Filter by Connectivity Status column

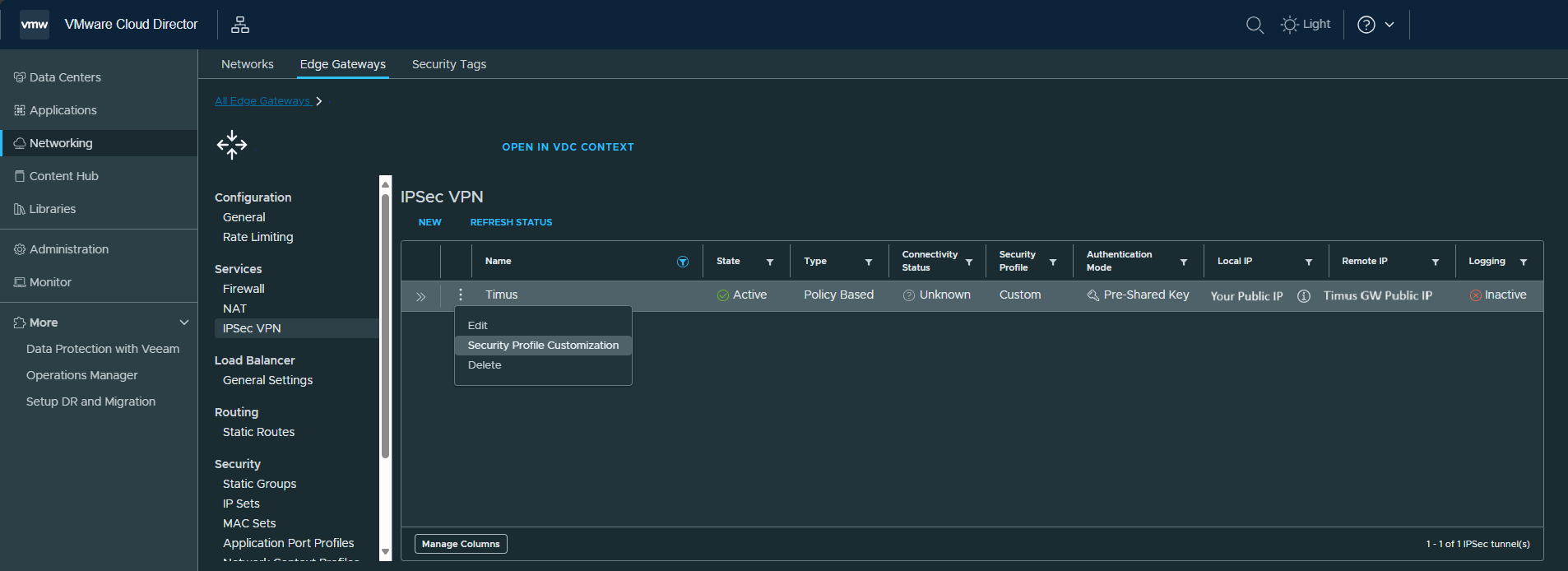click(x=969, y=262)
